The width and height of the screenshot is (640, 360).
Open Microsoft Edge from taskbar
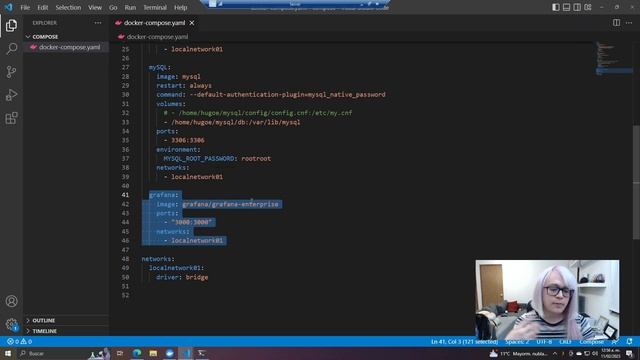point(137,353)
